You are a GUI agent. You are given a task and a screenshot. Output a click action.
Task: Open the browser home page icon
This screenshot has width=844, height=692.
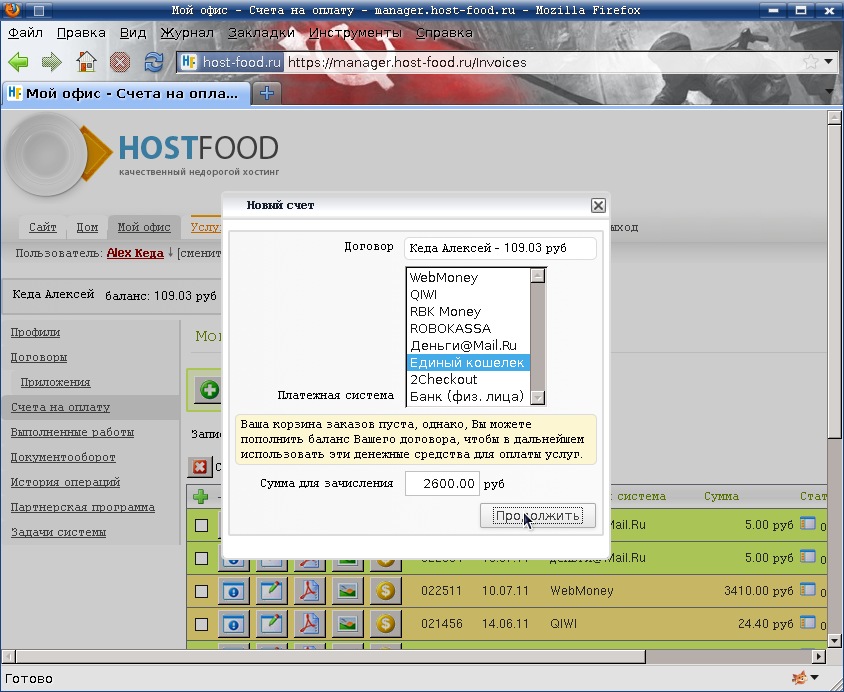[x=86, y=62]
